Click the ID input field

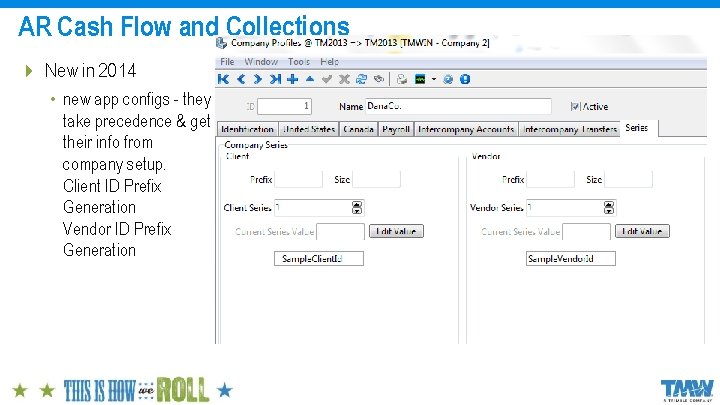tap(284, 107)
